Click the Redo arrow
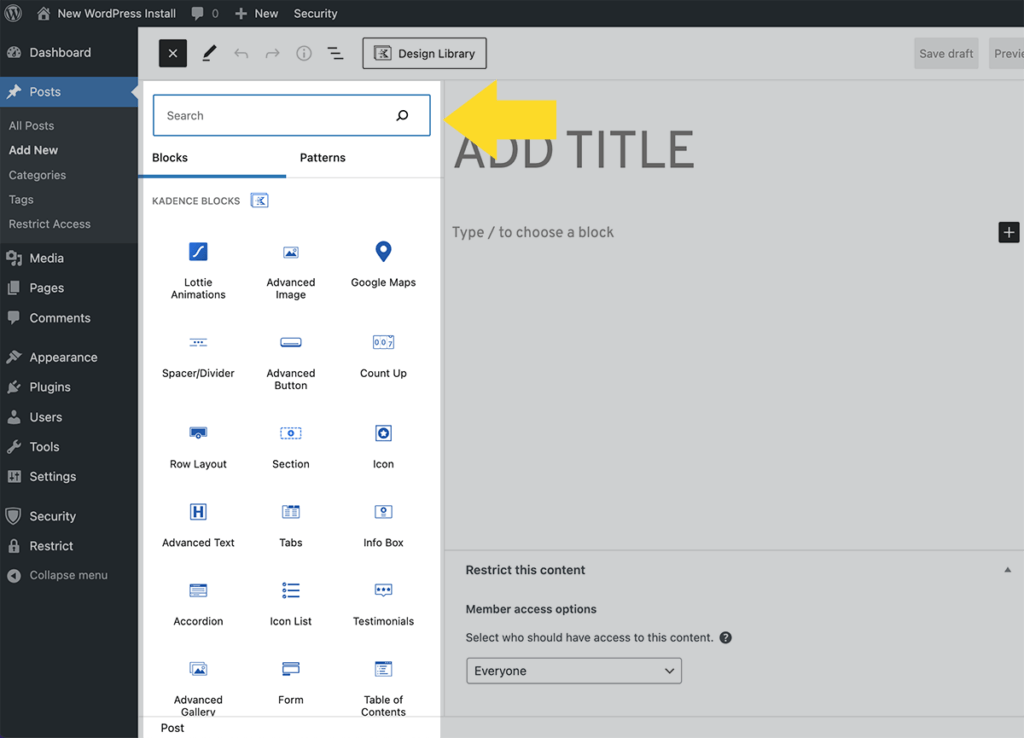This screenshot has height=738, width=1024. (272, 54)
